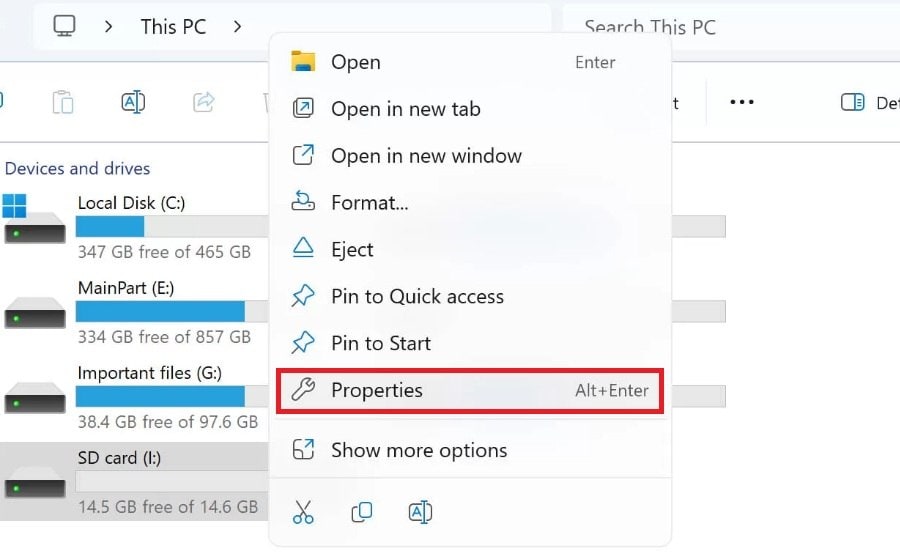Click the cut icon in context menu
Screen dimensions: 900x556
tap(302, 512)
